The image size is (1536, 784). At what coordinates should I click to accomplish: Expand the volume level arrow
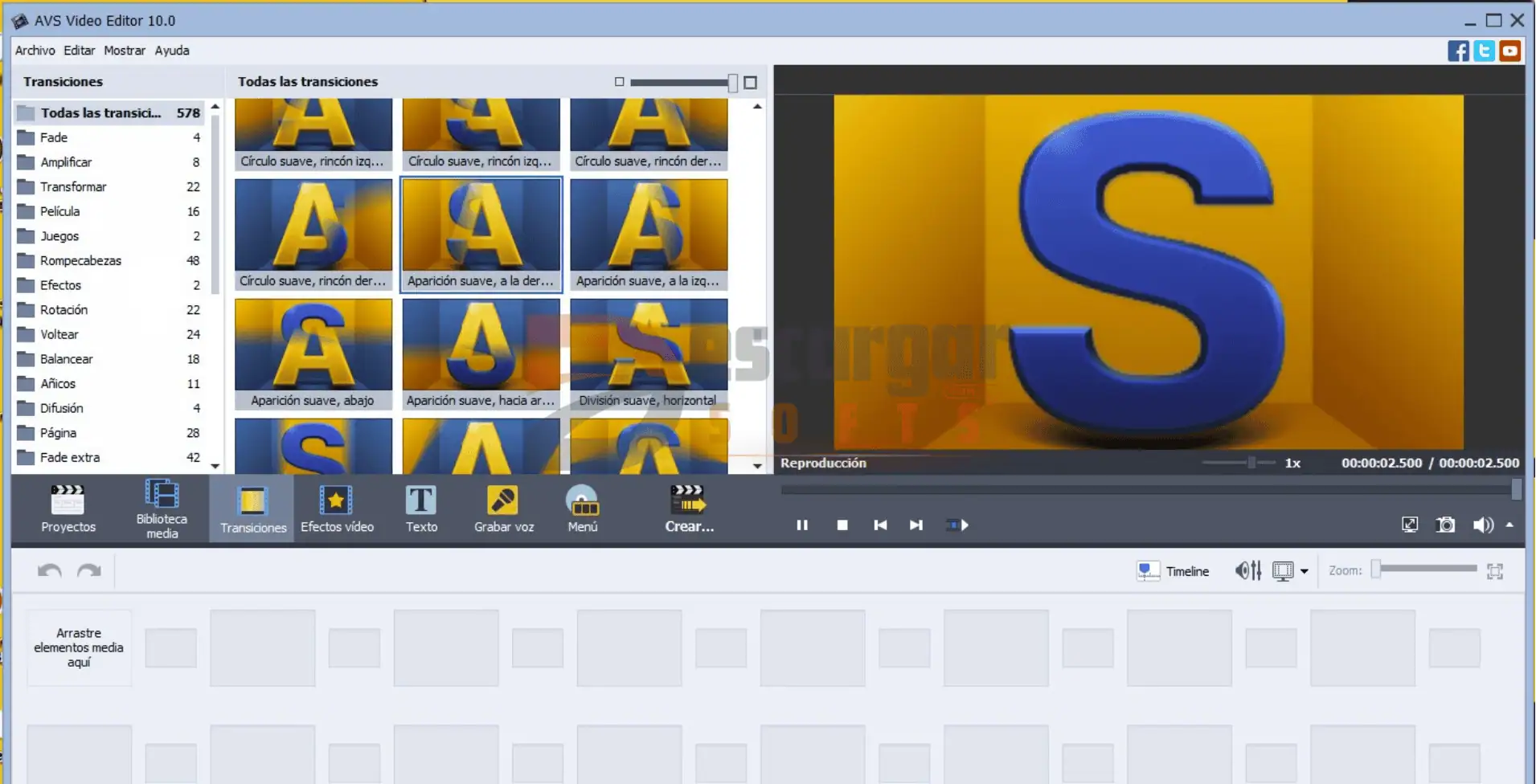(x=1509, y=525)
